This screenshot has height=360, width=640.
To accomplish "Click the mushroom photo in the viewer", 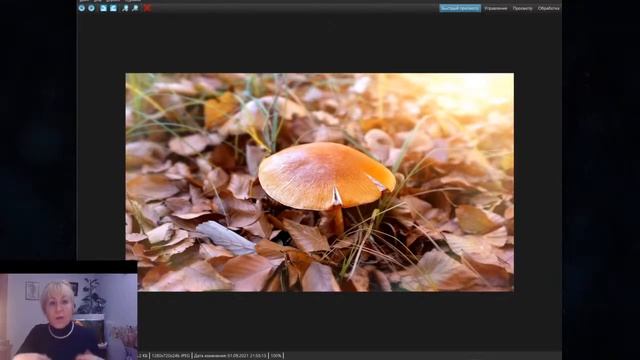I will (x=320, y=182).
